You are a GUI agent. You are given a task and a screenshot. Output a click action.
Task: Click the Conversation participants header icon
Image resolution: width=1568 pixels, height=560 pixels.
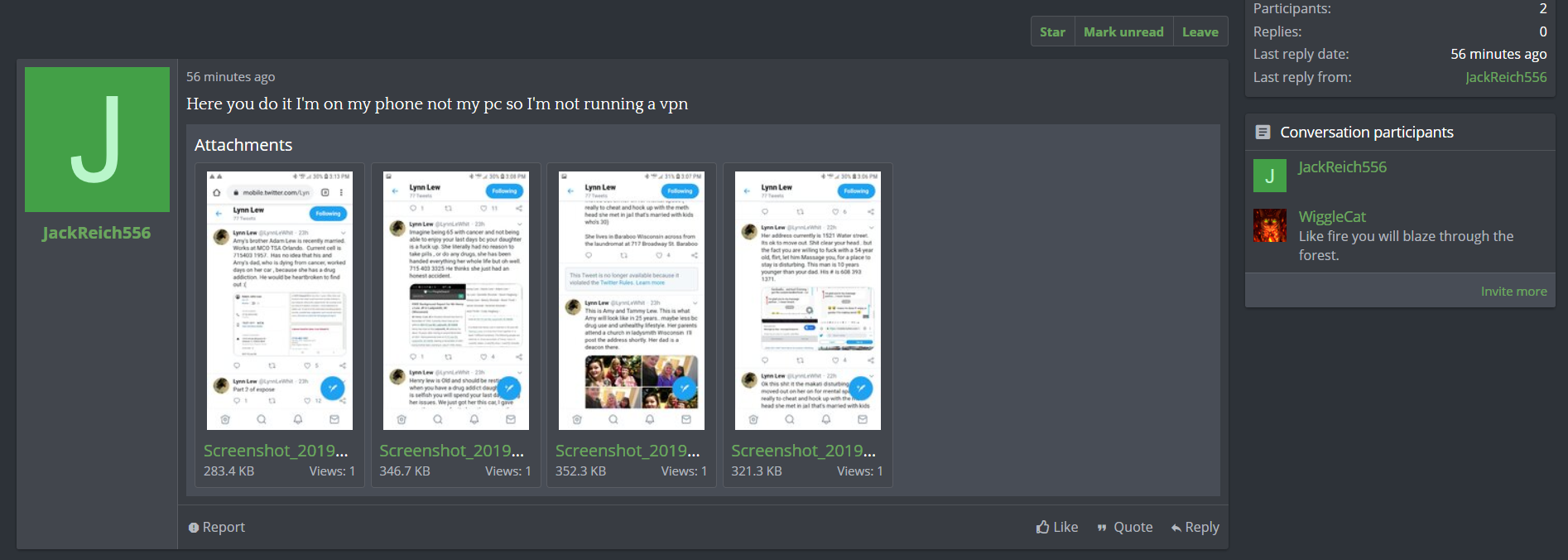pos(1263,133)
